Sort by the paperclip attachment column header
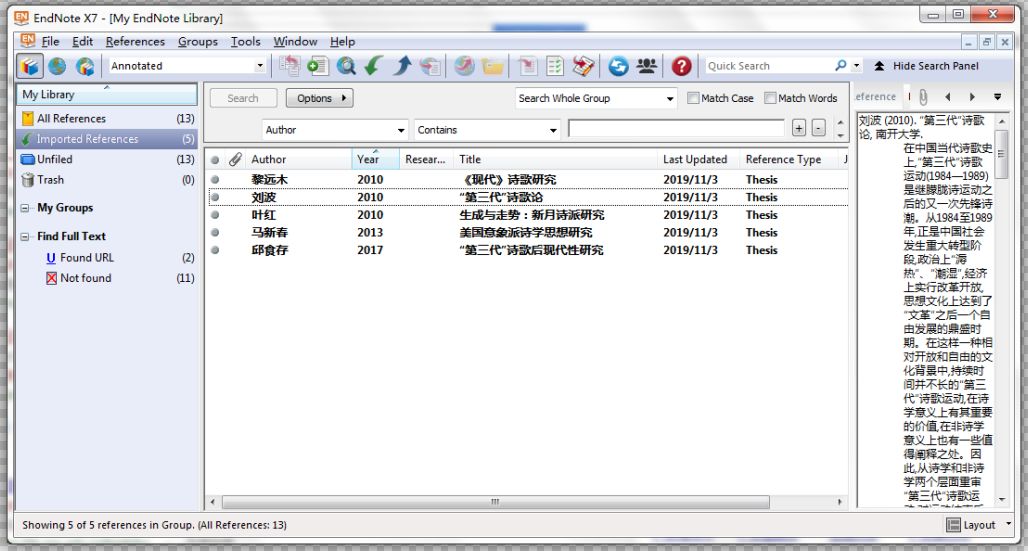Image resolution: width=1028 pixels, height=551 pixels. click(x=235, y=159)
